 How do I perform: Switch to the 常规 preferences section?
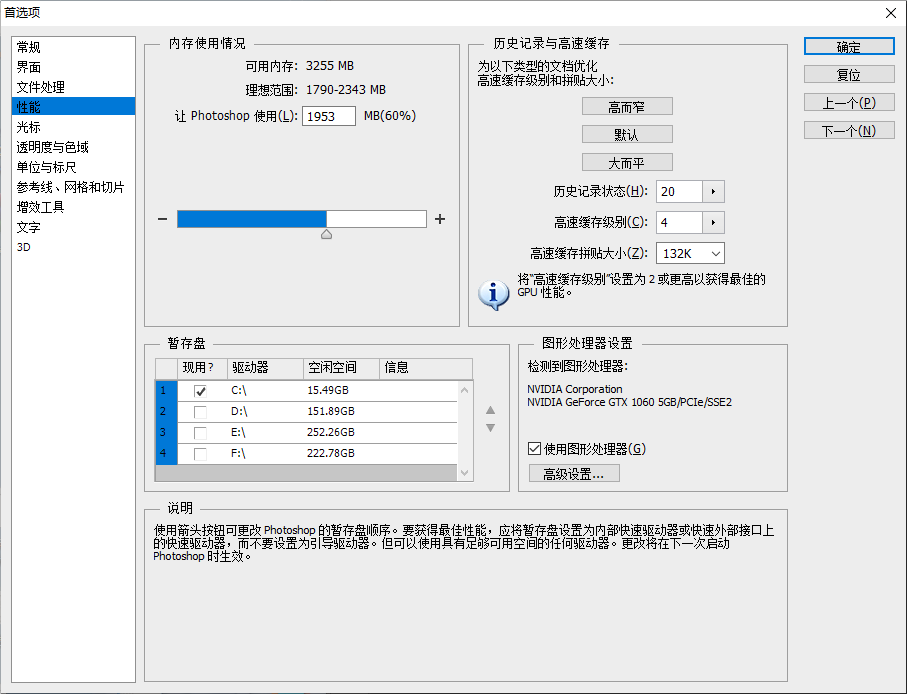click(x=30, y=47)
